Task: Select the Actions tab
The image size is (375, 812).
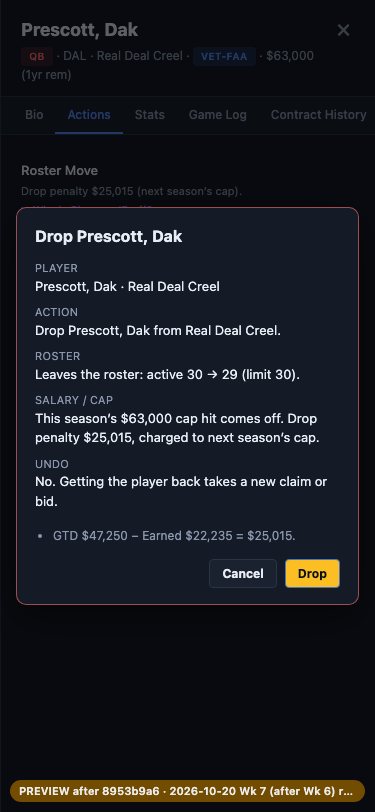Action: 89,114
